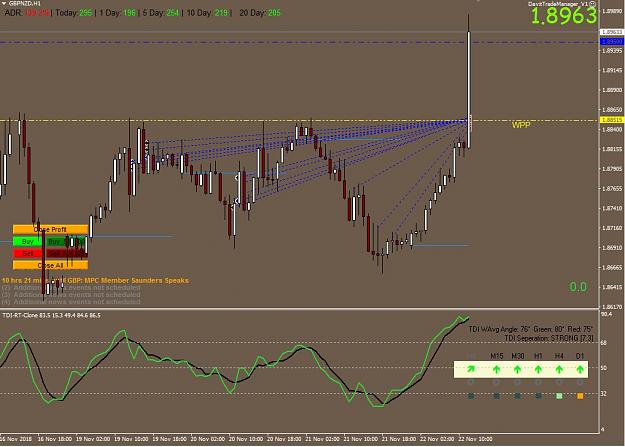The width and height of the screenshot is (625, 447).
Task: Click the dark square below H1
Action: [538, 396]
